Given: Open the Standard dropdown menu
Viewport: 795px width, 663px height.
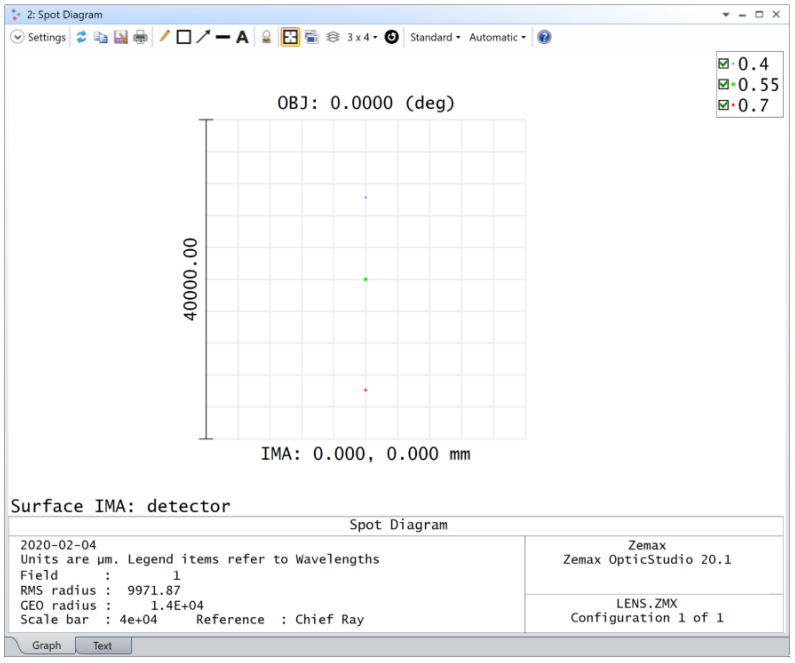Looking at the screenshot, I should click(x=435, y=37).
